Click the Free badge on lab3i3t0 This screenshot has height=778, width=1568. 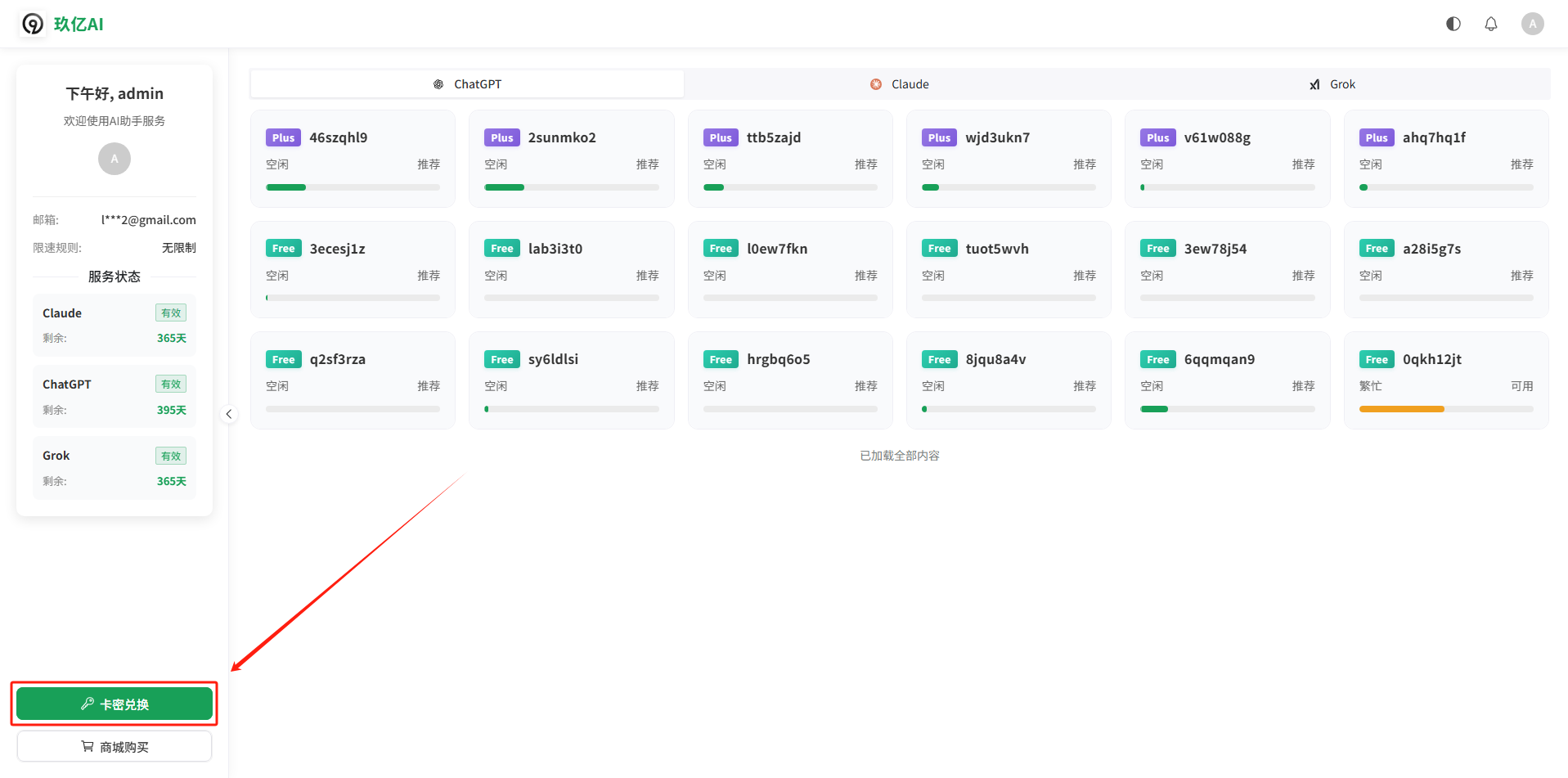(502, 249)
